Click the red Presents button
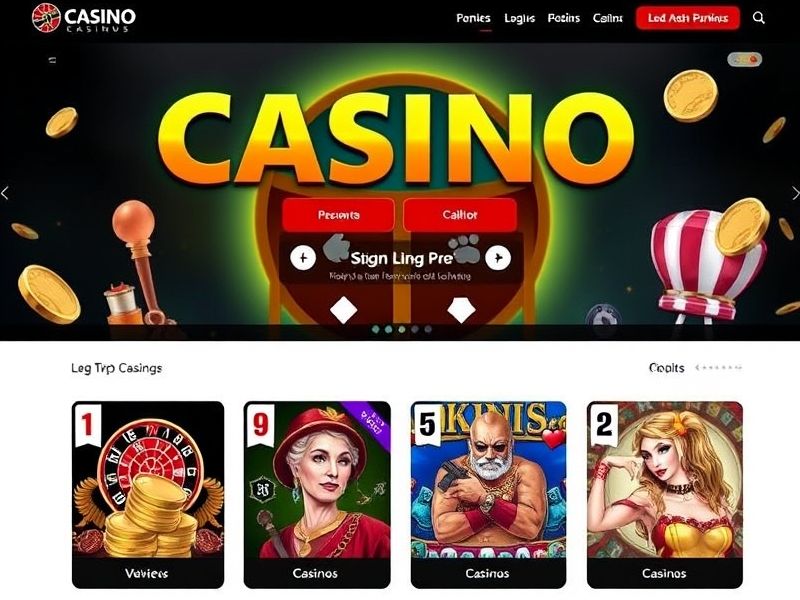This screenshot has width=800, height=600. tap(338, 215)
